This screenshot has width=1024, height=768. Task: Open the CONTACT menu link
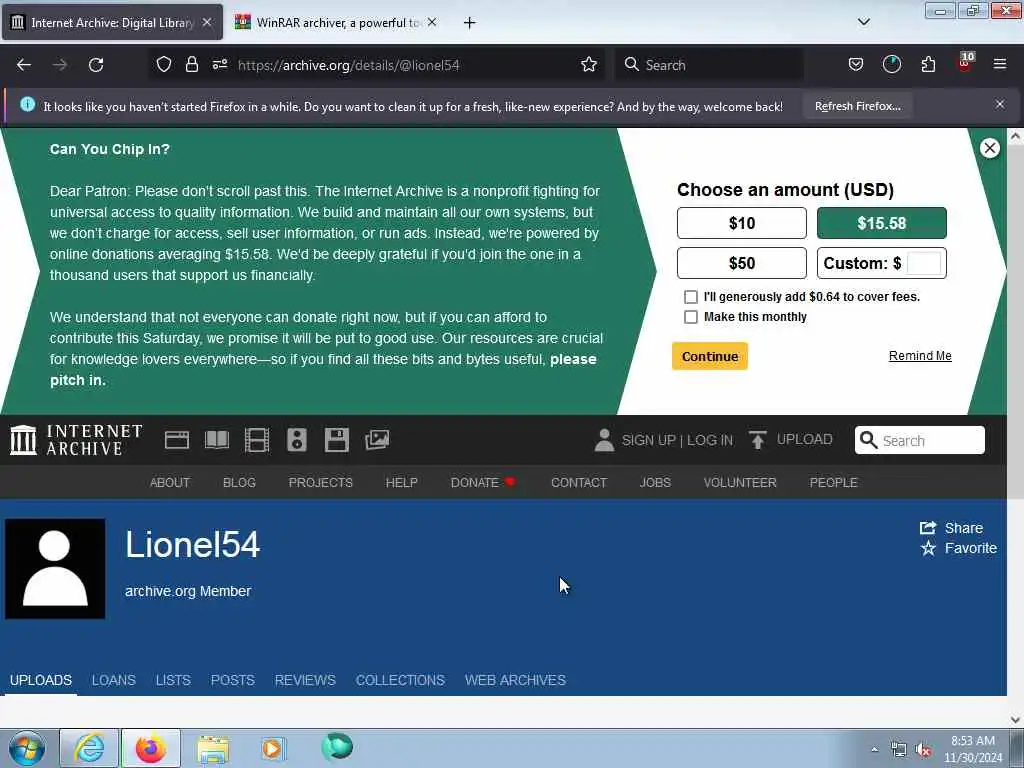(579, 483)
